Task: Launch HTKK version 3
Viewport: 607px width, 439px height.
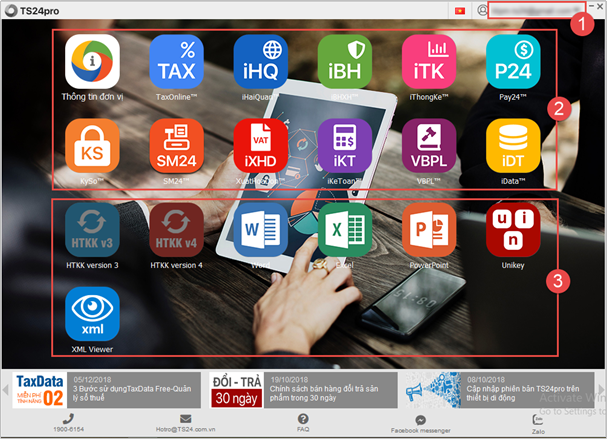Action: coord(92,230)
